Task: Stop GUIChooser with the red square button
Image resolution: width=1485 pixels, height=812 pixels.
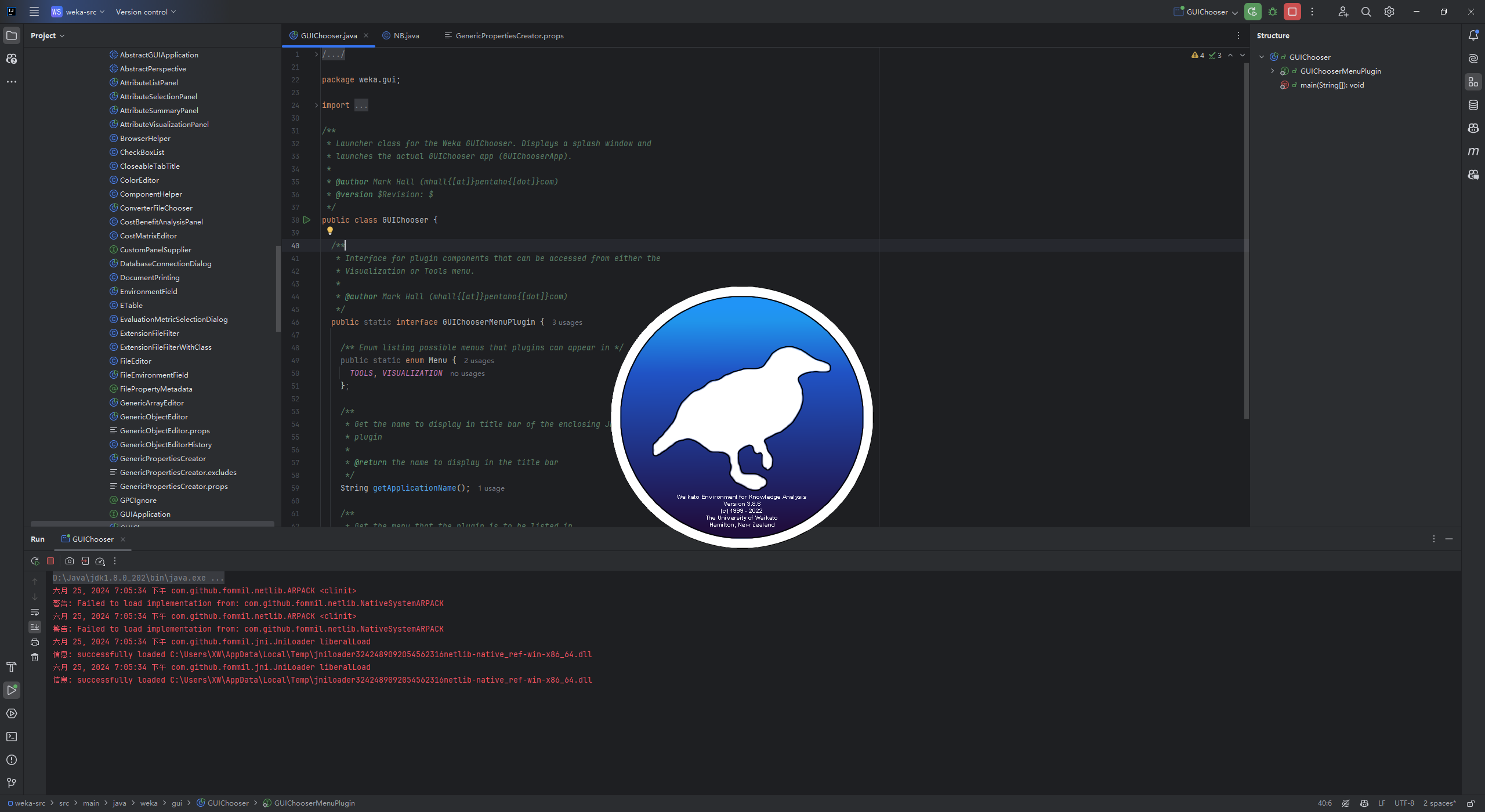Action: click(1292, 12)
